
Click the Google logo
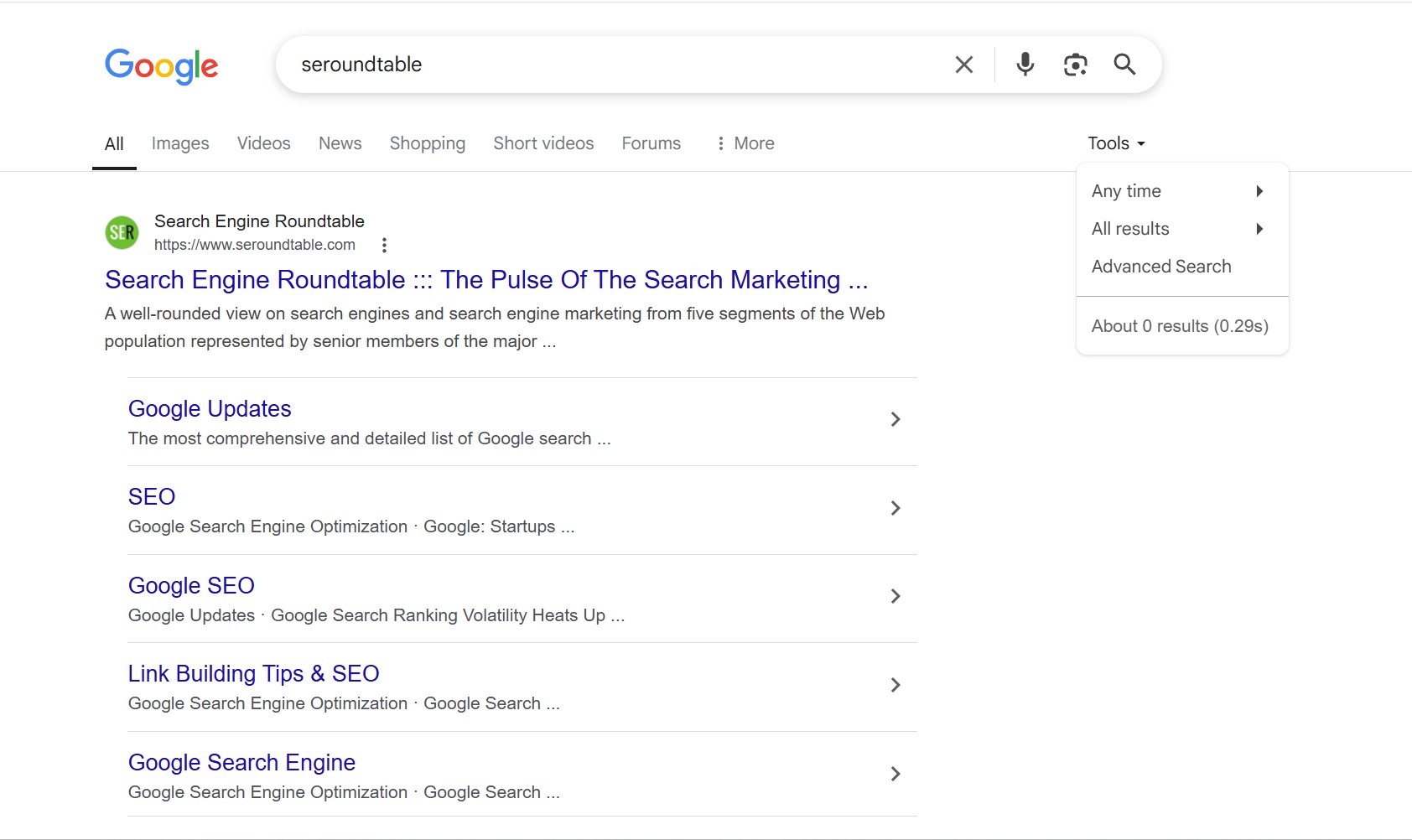pos(161,65)
